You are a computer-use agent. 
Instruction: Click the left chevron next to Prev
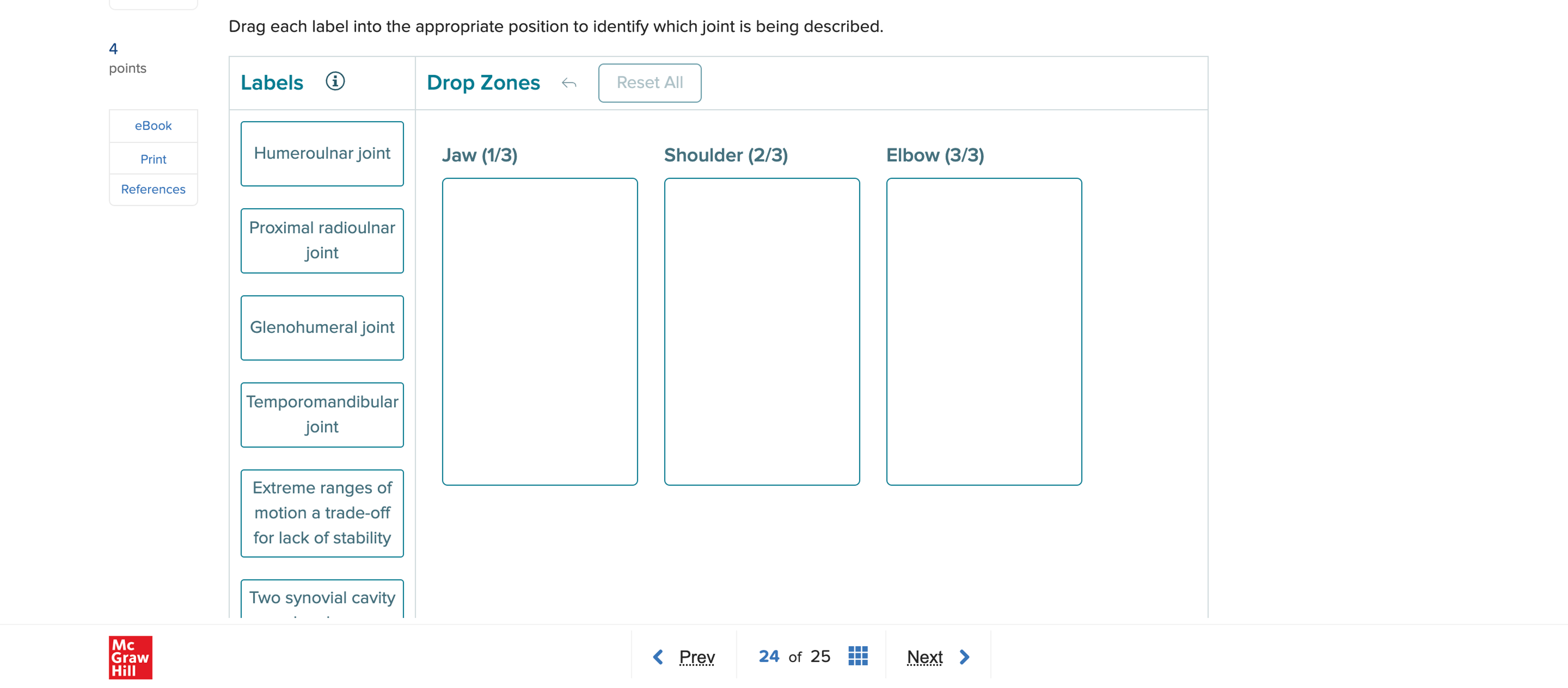658,656
